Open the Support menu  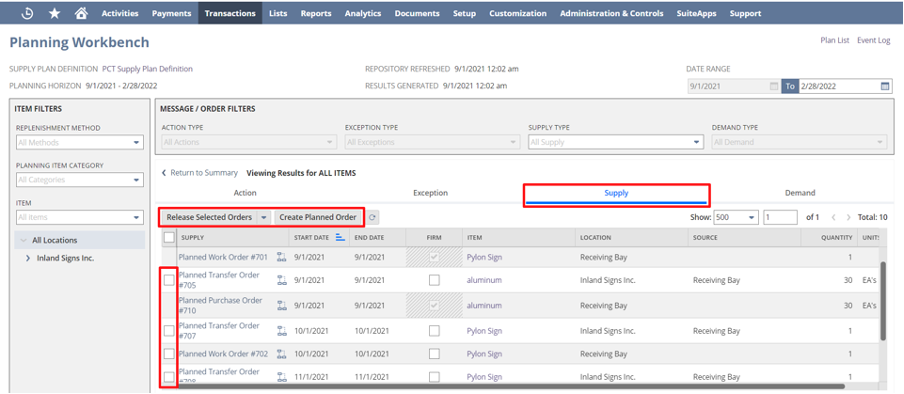pyautogui.click(x=745, y=13)
